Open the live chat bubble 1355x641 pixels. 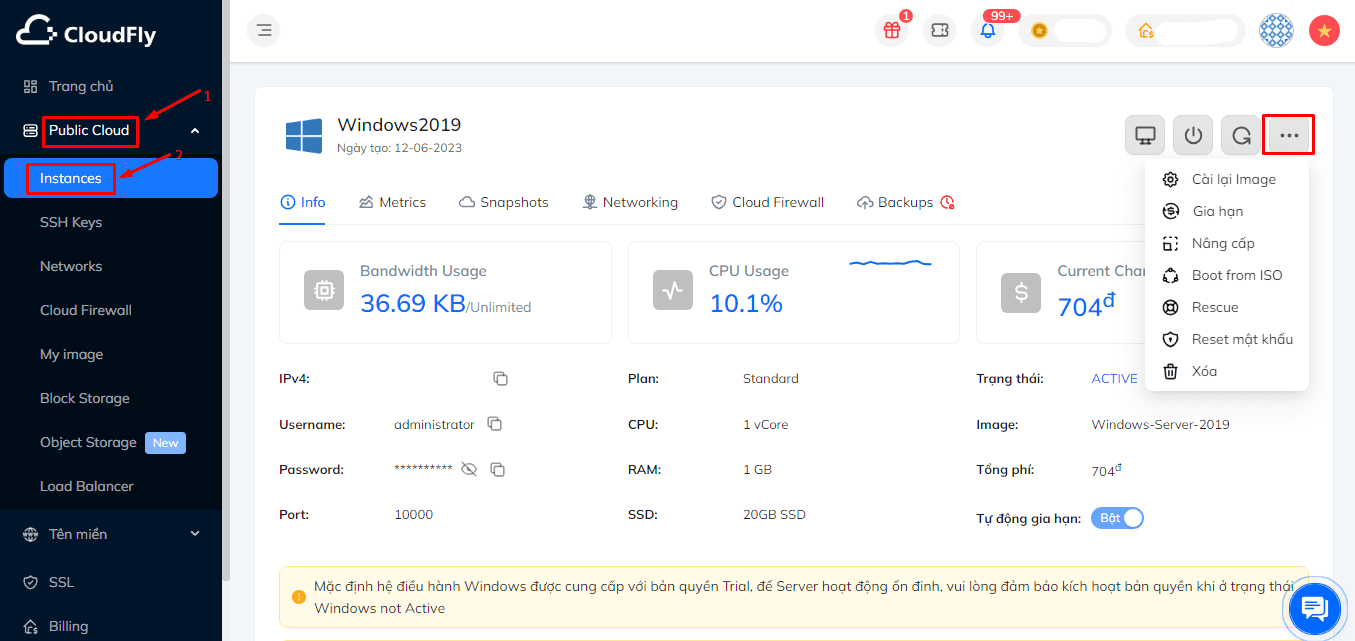(x=1314, y=606)
